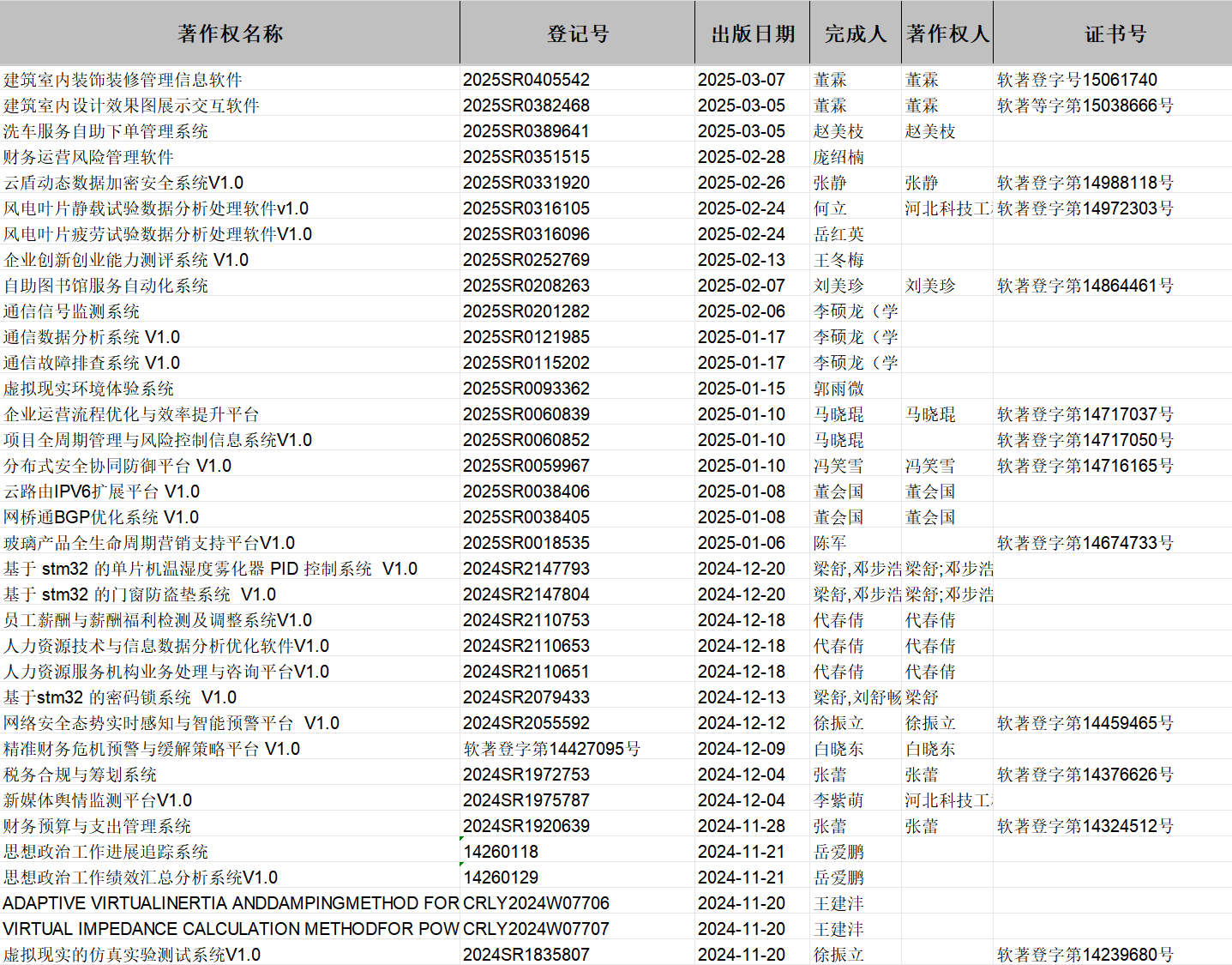
Task: Click the 洗车服务自助下单管理系统 cell
Action: click(106, 131)
